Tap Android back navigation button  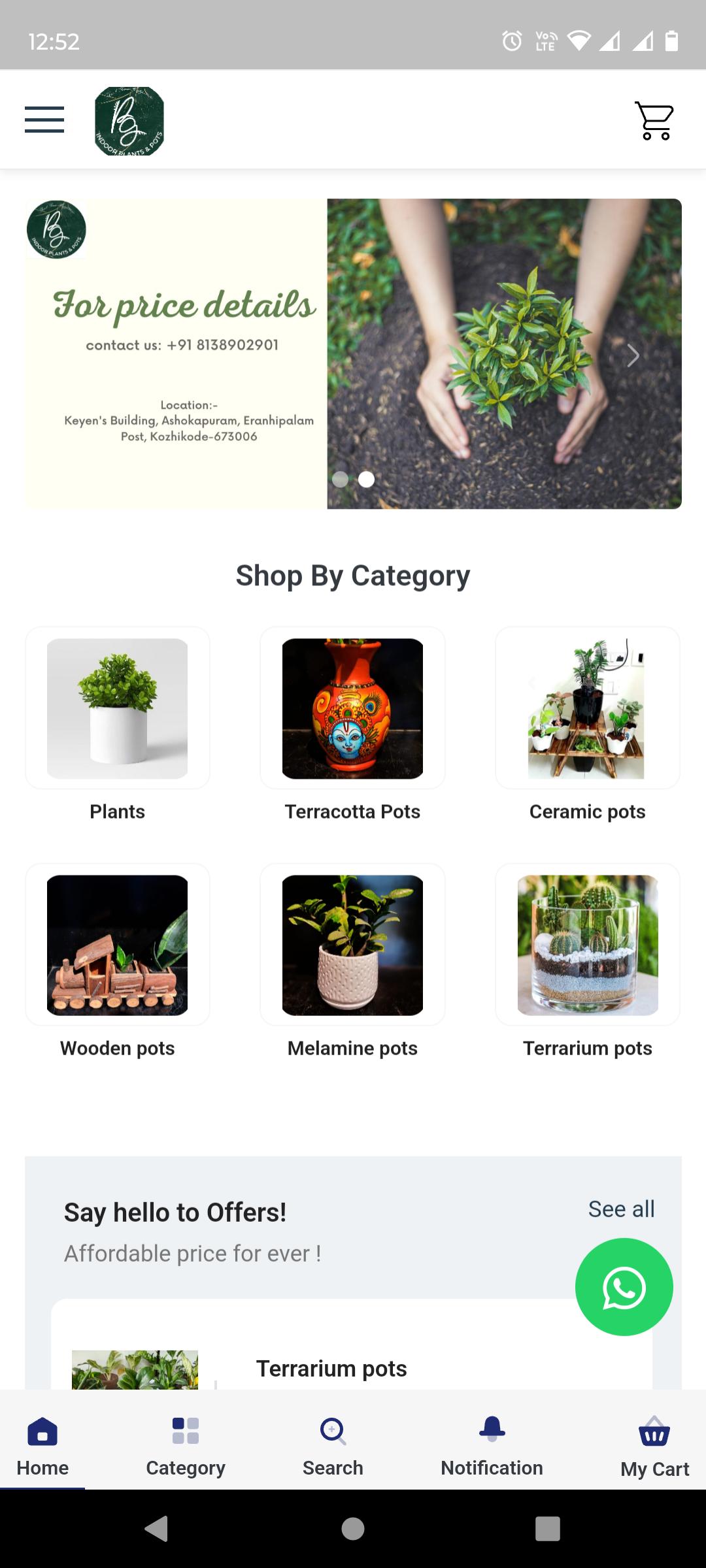(157, 1529)
